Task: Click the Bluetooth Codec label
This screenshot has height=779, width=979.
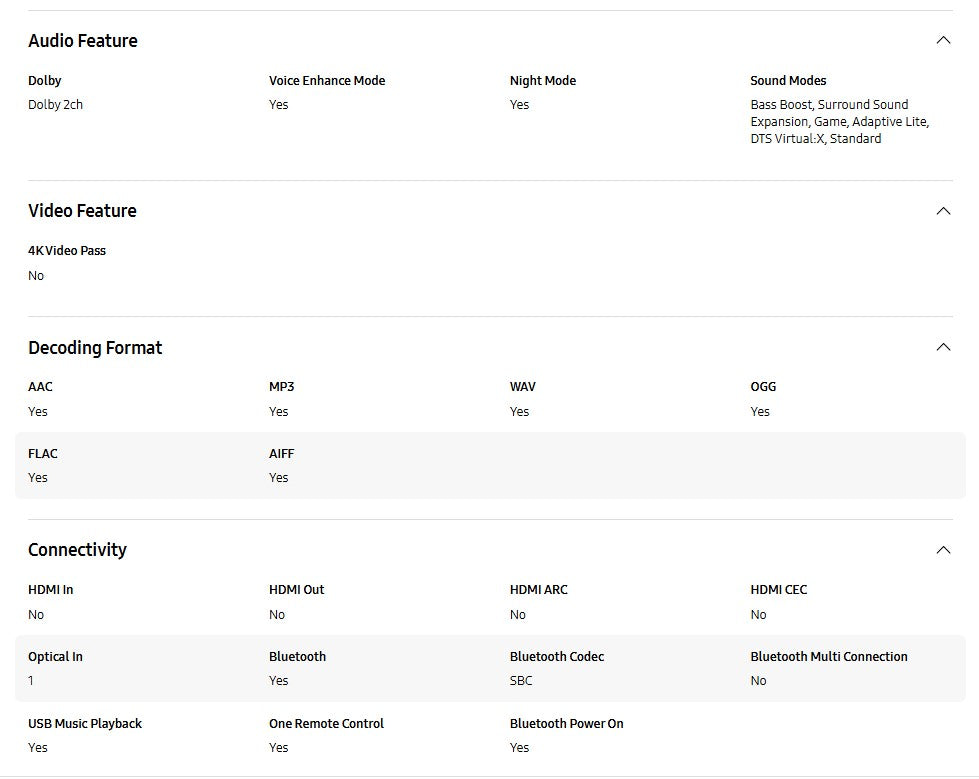Action: click(557, 657)
